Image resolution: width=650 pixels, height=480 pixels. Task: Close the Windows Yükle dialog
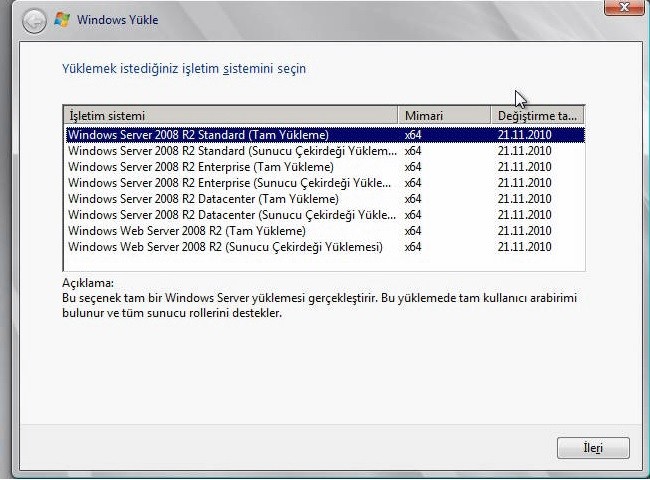(624, 7)
